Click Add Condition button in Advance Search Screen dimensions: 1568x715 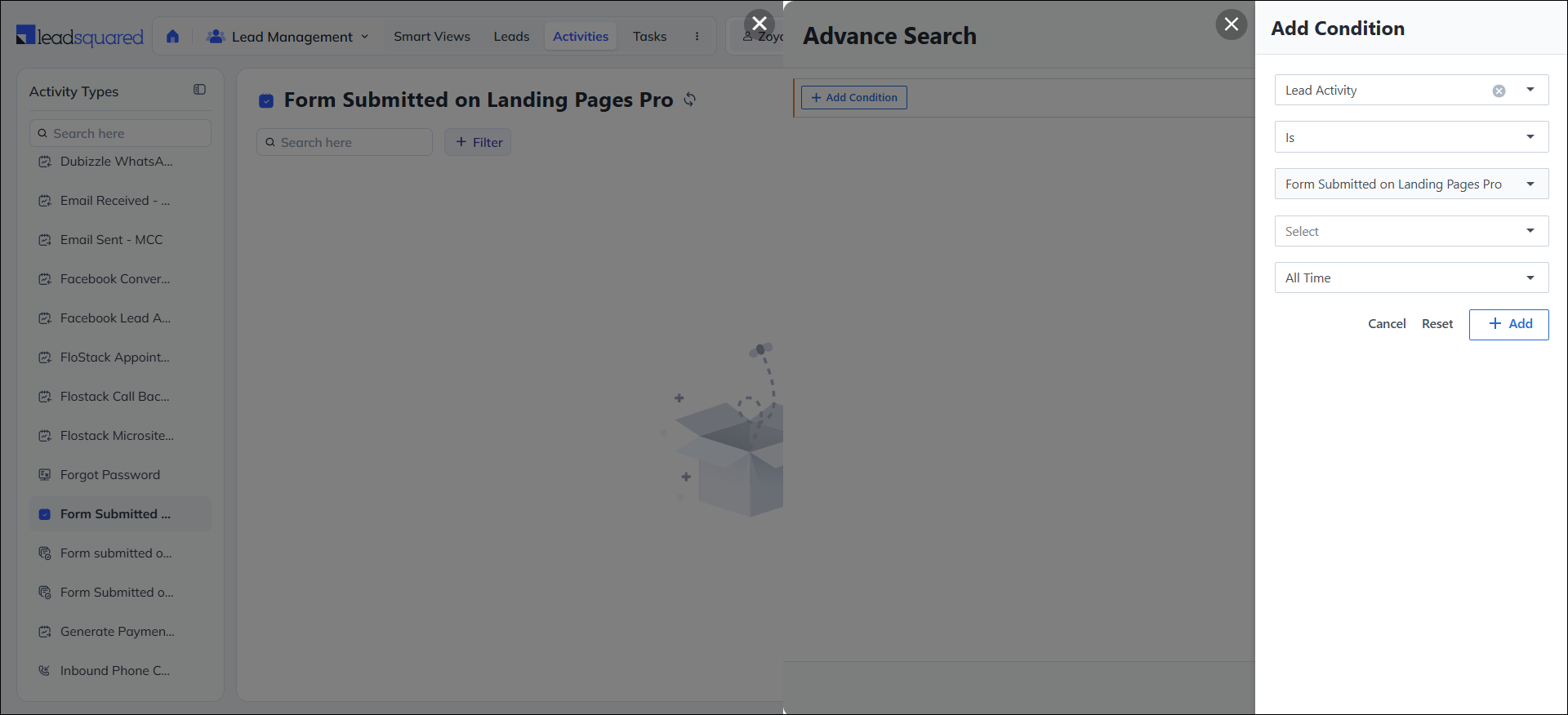[854, 97]
